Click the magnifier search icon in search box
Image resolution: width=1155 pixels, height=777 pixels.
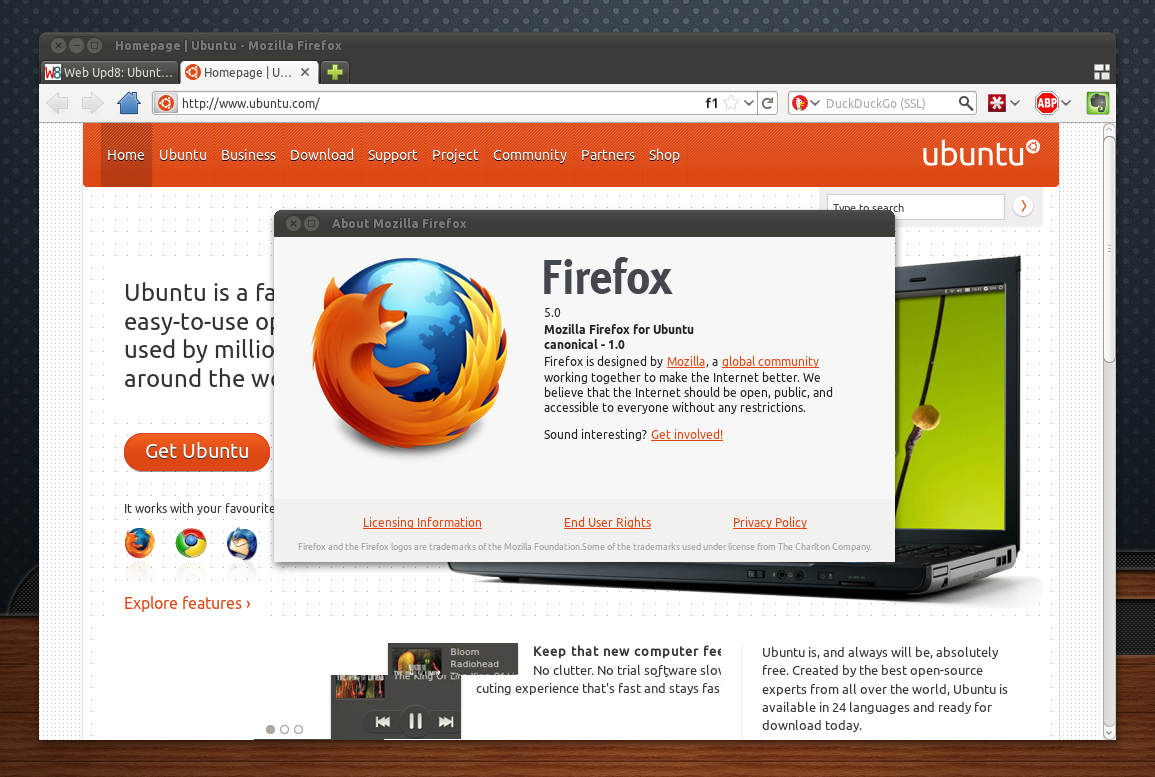pos(966,103)
